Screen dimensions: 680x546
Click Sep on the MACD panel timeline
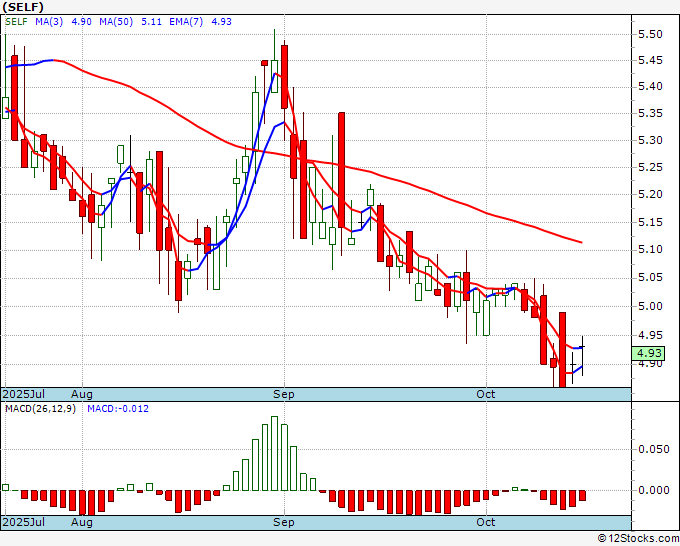point(284,522)
